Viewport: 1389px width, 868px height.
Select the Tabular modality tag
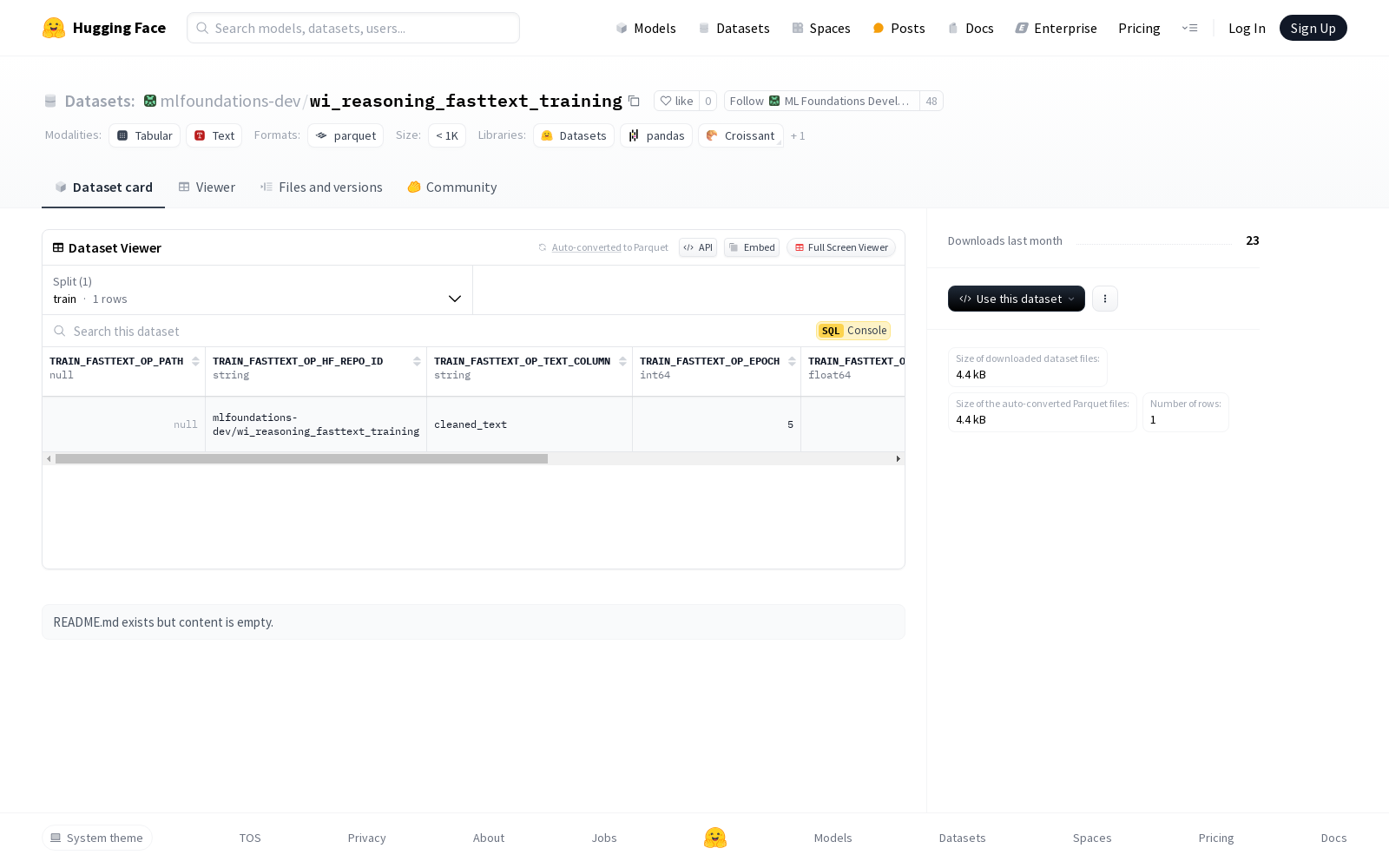(145, 135)
